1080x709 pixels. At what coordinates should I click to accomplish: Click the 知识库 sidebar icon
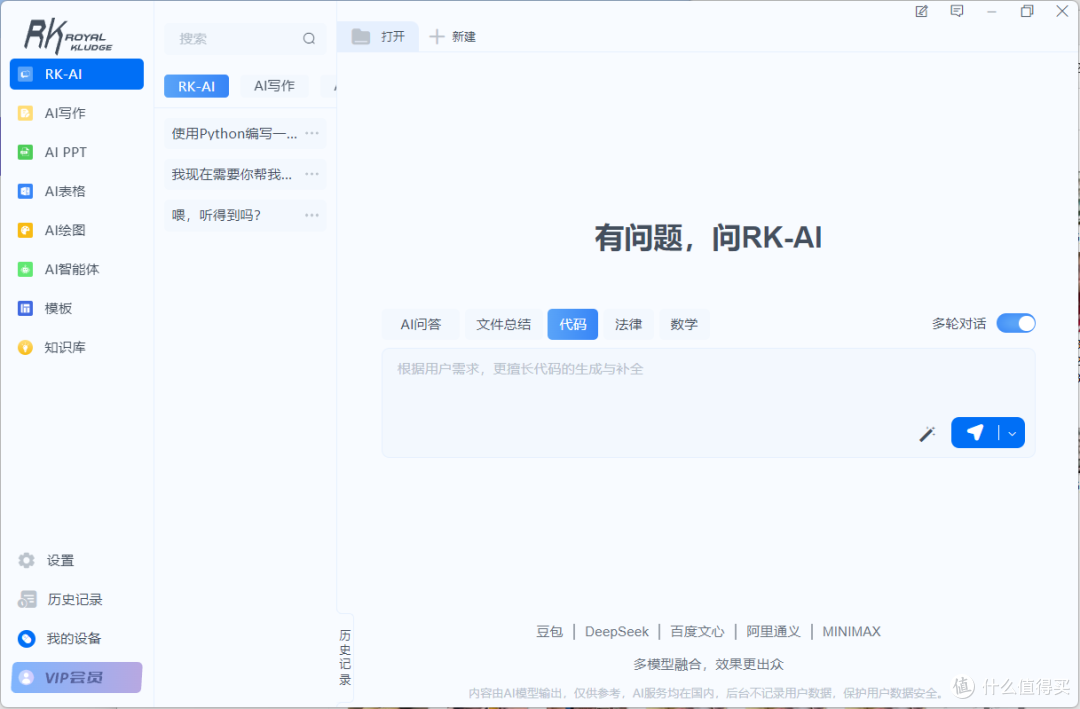tap(25, 347)
